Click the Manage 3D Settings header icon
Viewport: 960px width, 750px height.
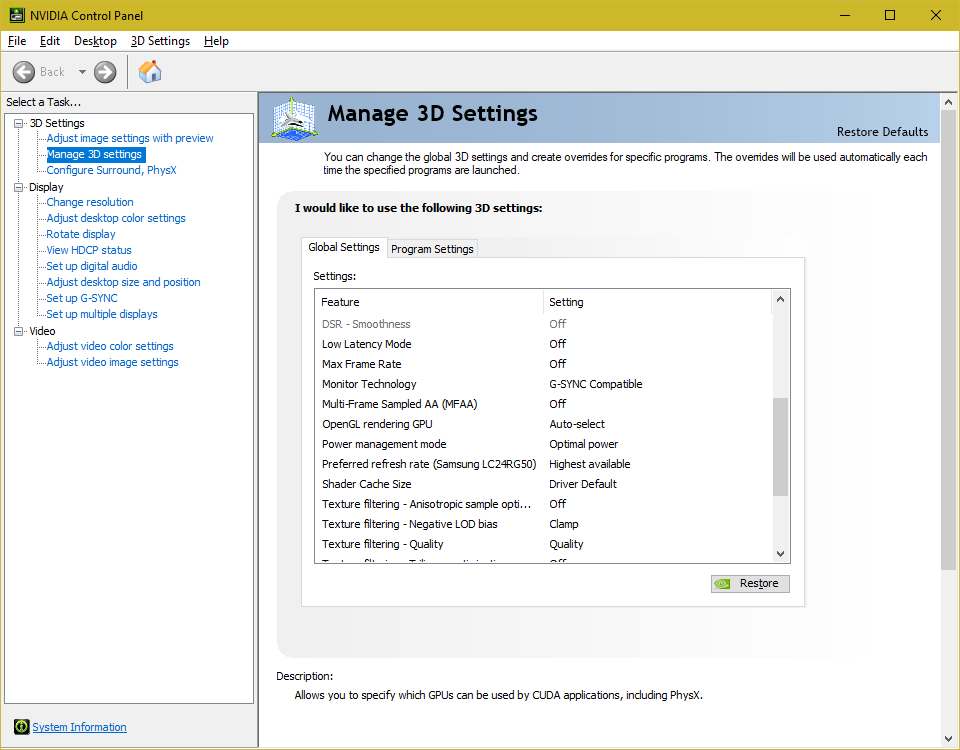click(x=294, y=117)
